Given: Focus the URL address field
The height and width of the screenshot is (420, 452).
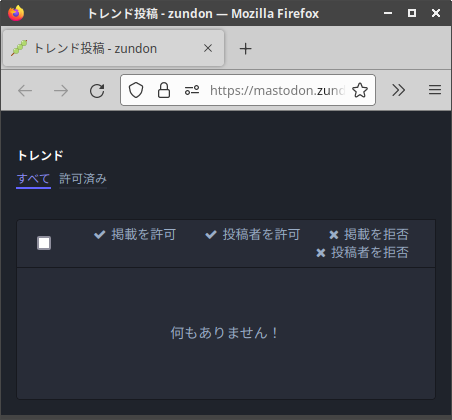Looking at the screenshot, I should click(x=277, y=90).
